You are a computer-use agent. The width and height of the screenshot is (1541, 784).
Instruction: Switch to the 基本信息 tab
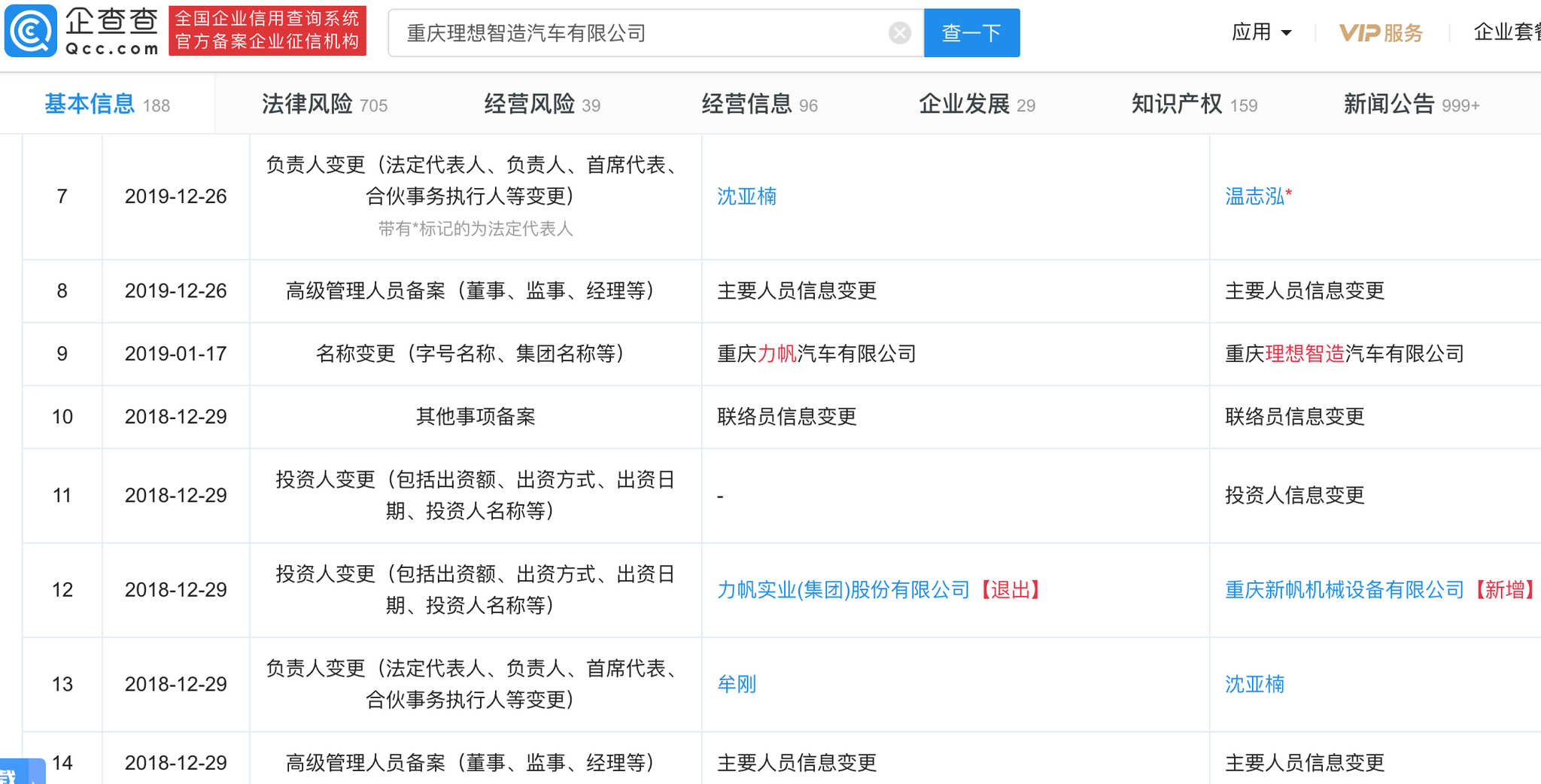[x=108, y=105]
